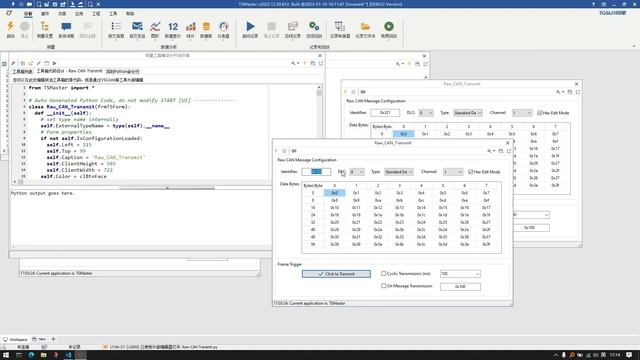Click the run arrow in code editor toolbar
640x360 pixels.
(55, 63)
